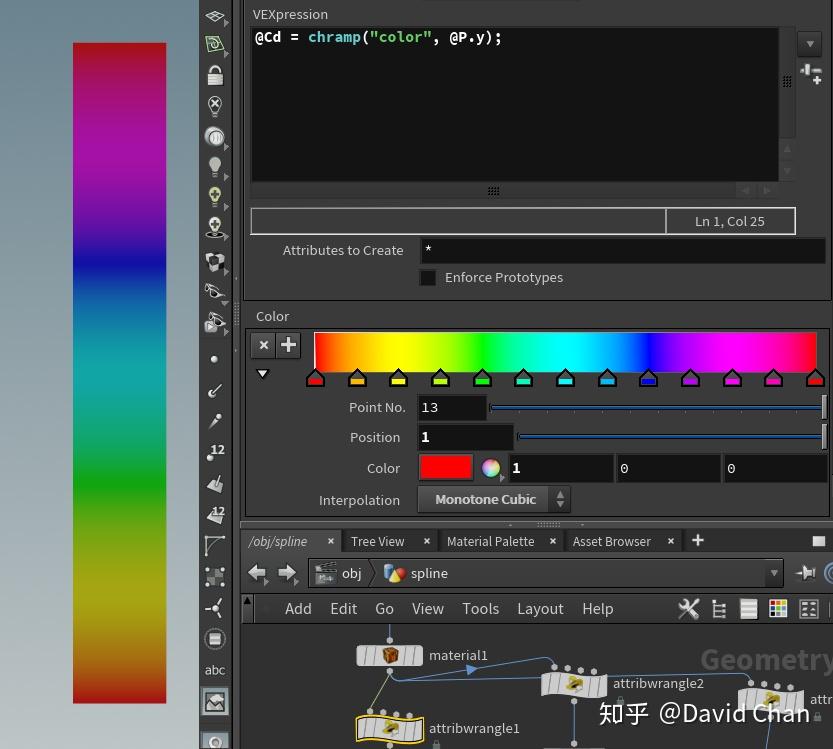Screen dimensions: 833x749
Task: Click the pin icon beside the path bar
Action: pyautogui.click(x=805, y=573)
